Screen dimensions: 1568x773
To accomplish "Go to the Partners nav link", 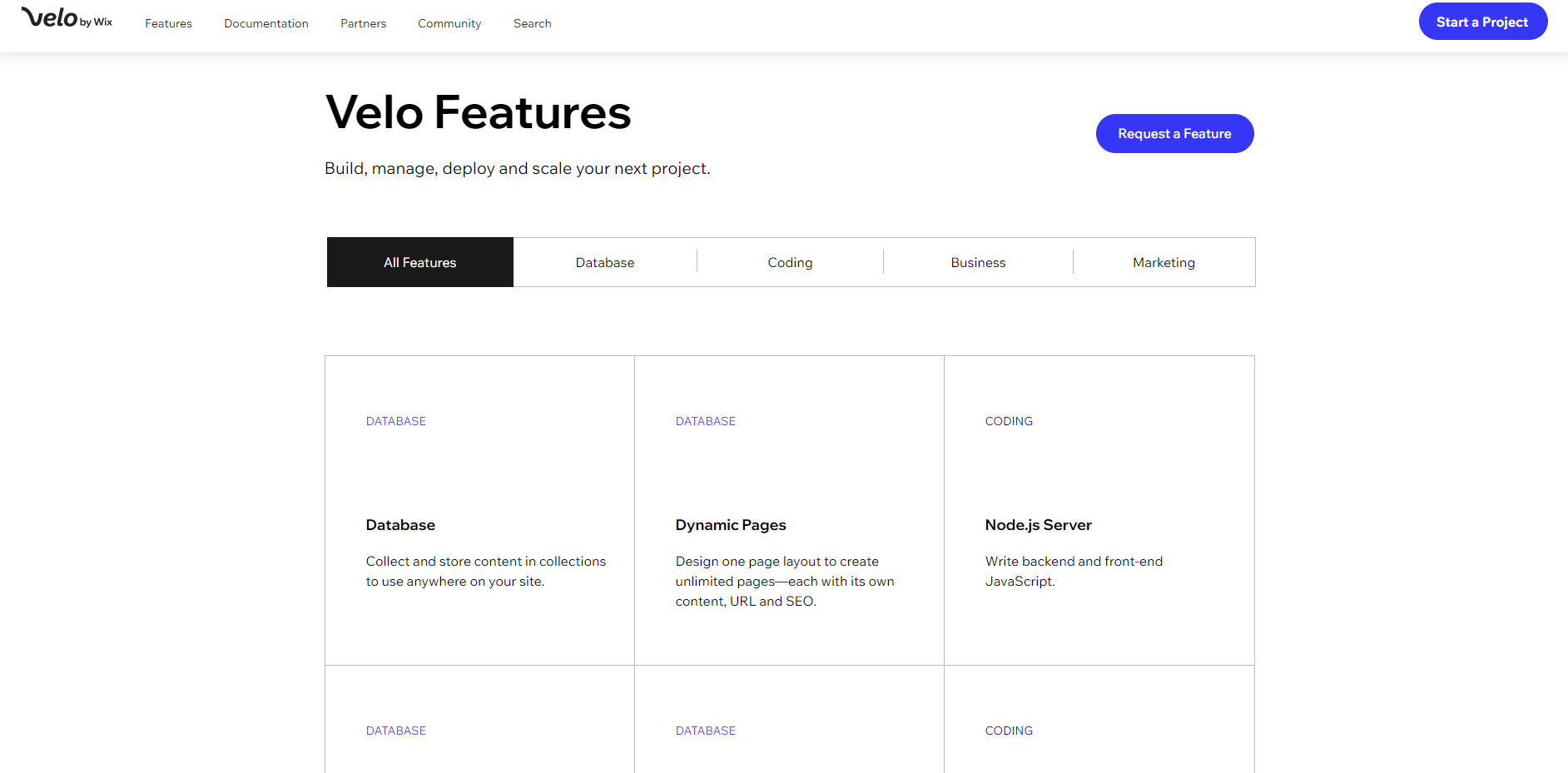I will point(363,23).
